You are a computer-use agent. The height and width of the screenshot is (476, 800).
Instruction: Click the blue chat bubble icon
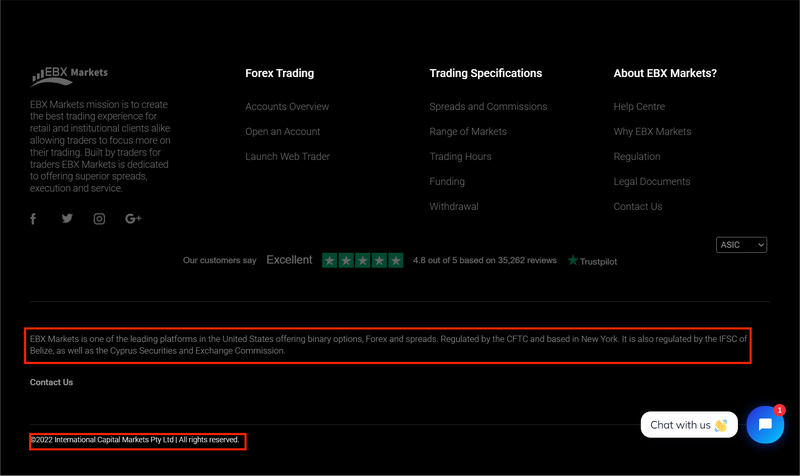pyautogui.click(x=765, y=424)
